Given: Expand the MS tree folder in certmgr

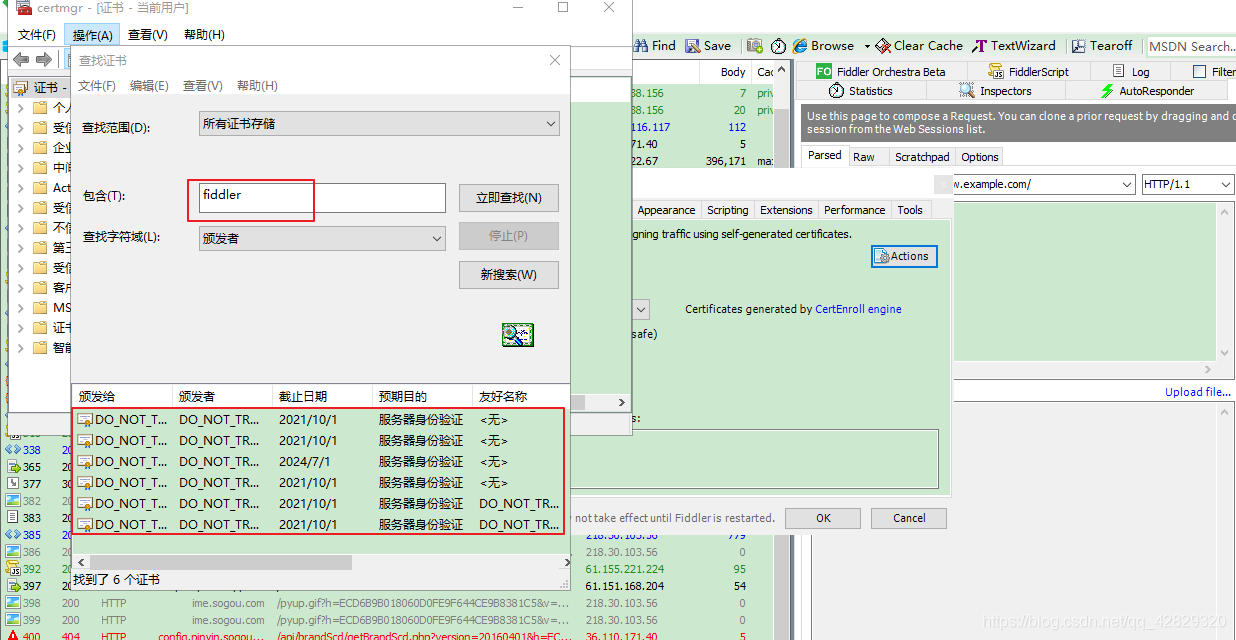Looking at the screenshot, I should pos(21,307).
